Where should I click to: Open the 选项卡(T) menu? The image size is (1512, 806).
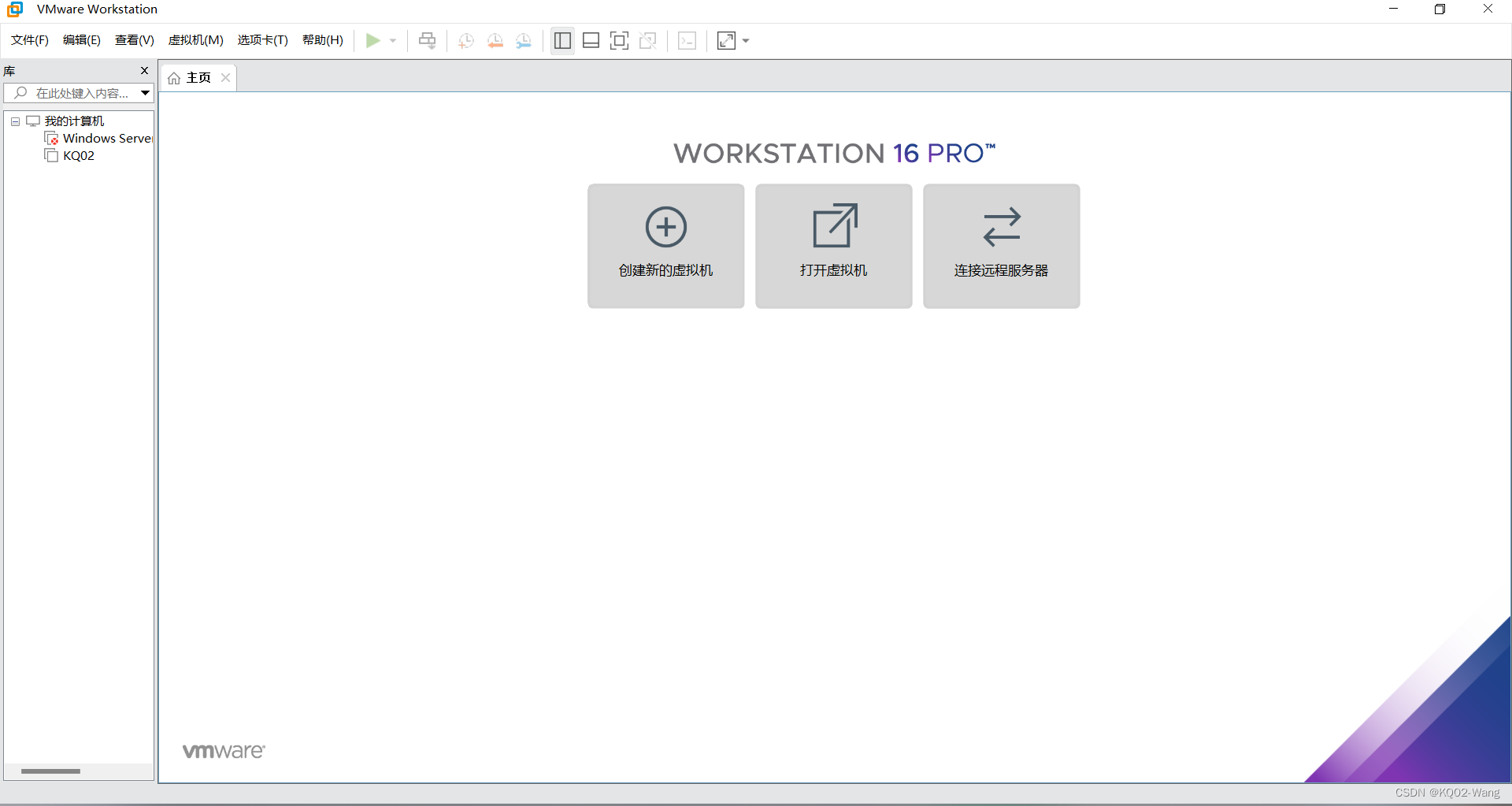point(263,40)
